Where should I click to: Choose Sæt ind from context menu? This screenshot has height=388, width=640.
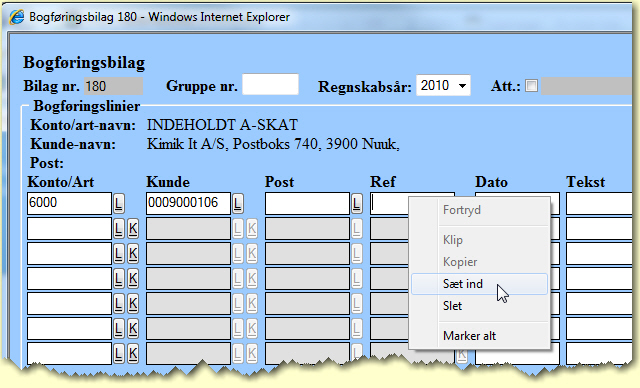pyautogui.click(x=479, y=284)
